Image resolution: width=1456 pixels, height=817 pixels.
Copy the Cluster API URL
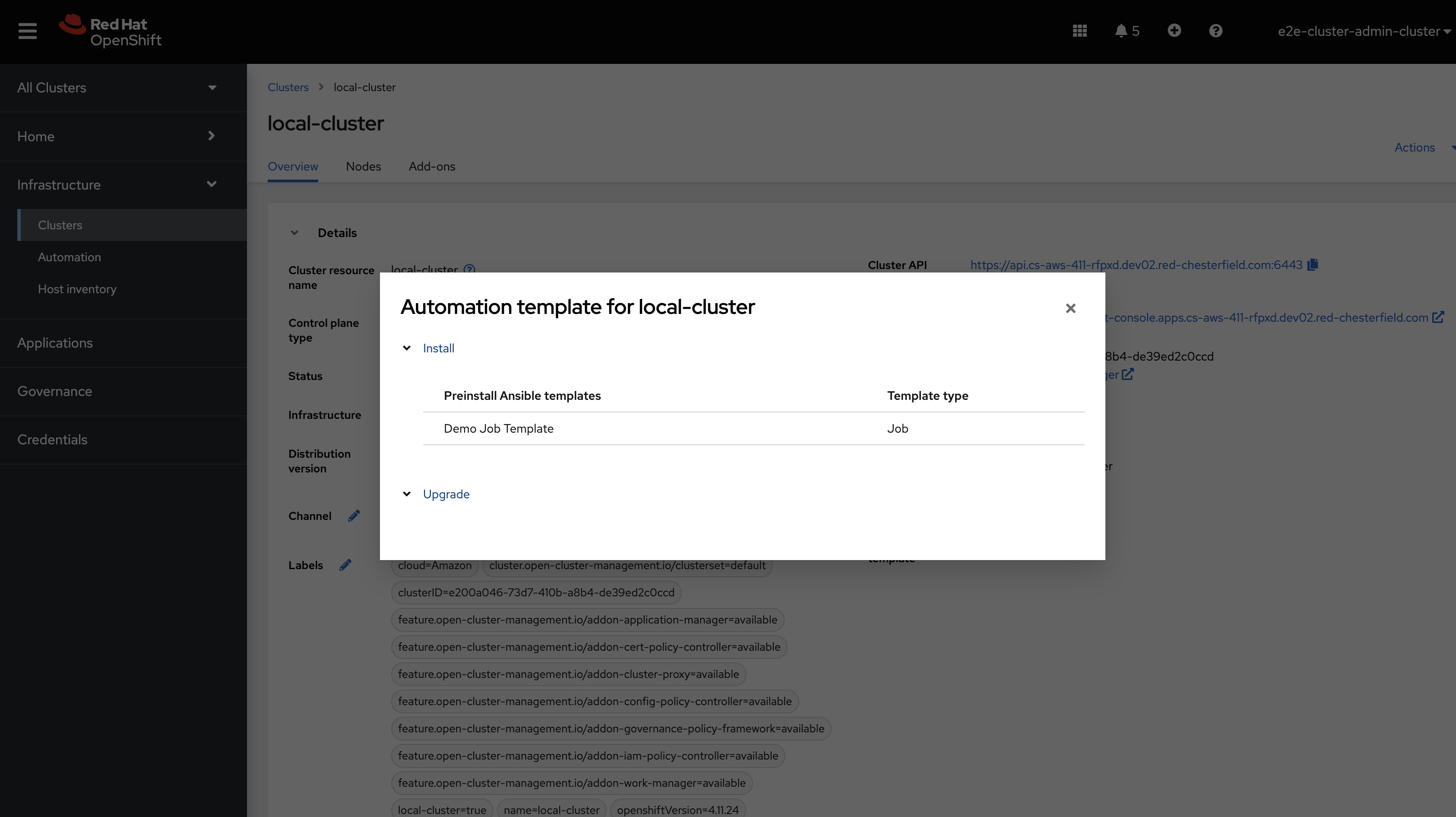pyautogui.click(x=1313, y=265)
